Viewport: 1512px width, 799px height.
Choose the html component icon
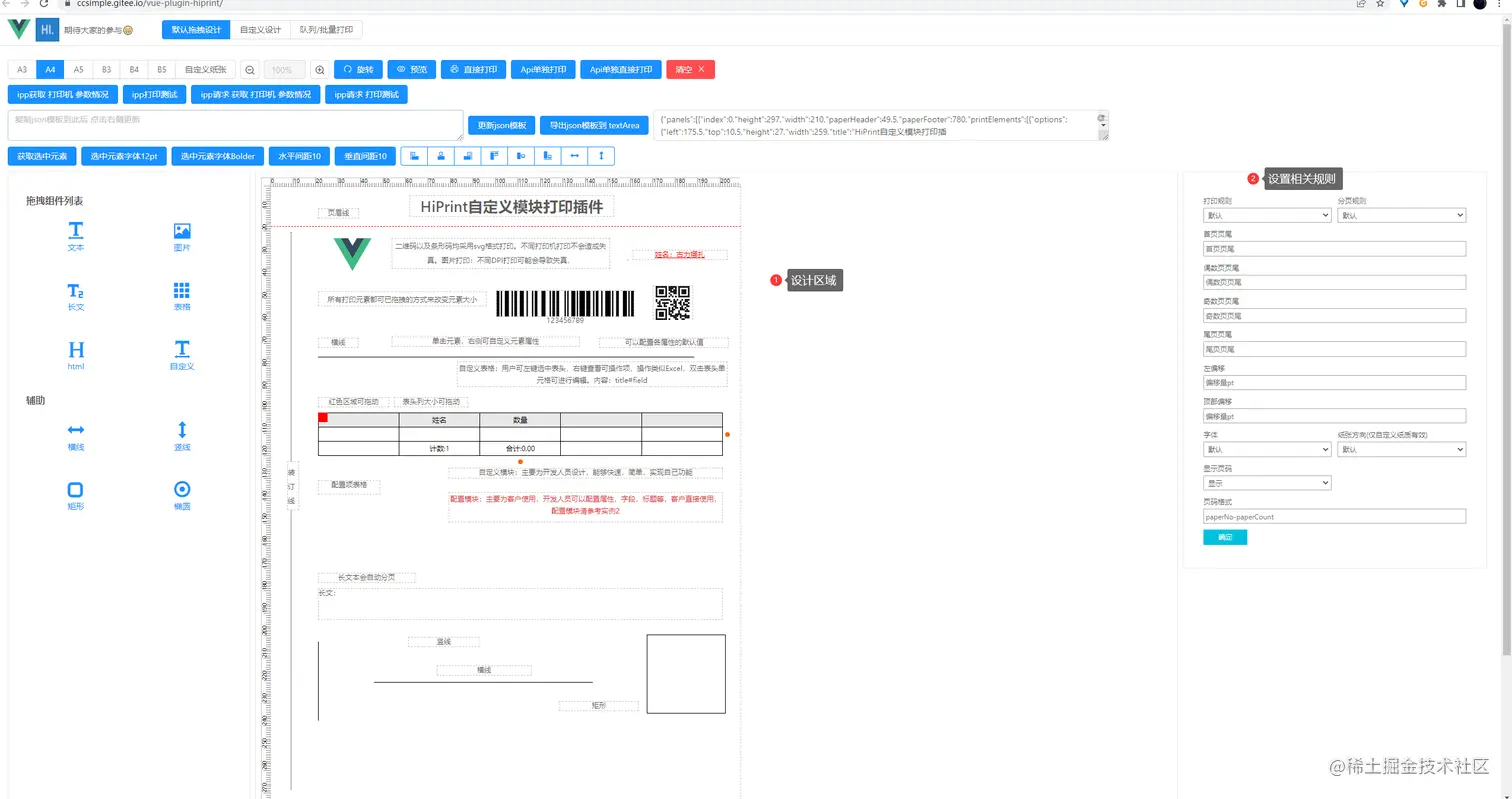coord(75,350)
